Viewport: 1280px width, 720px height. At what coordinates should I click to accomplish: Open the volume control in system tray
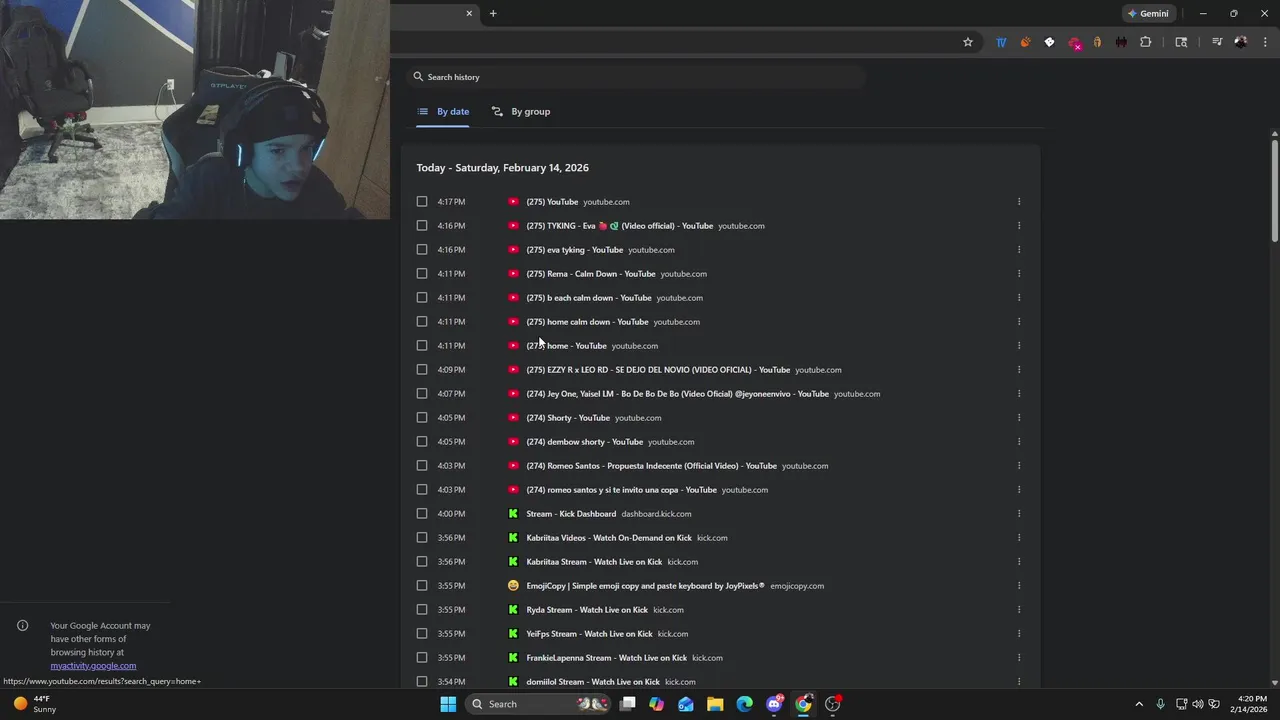point(1198,704)
